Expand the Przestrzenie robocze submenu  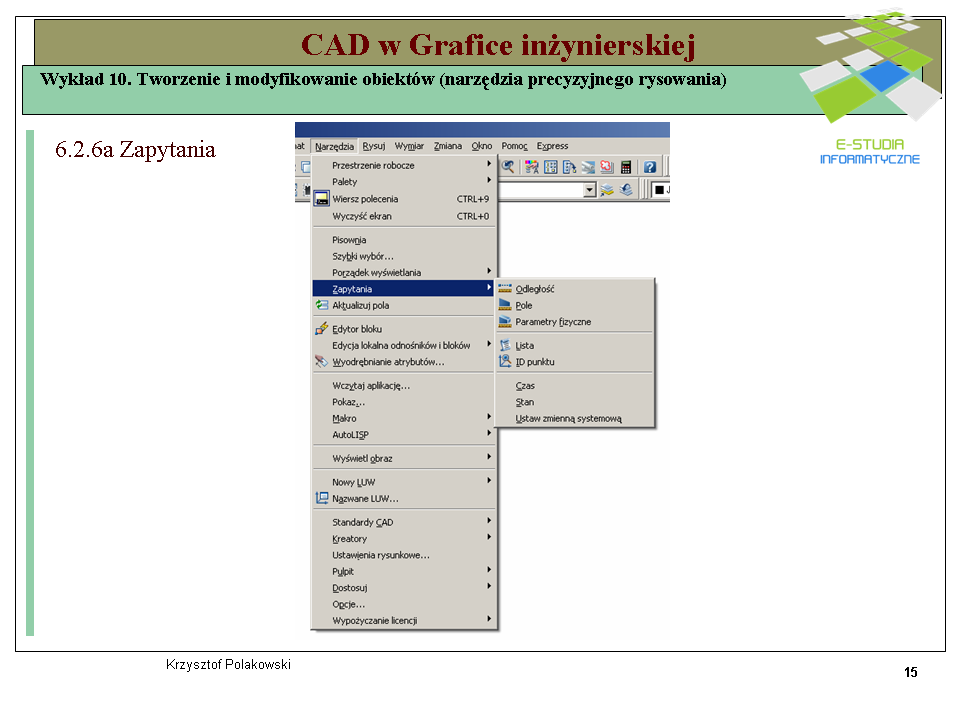(x=373, y=165)
